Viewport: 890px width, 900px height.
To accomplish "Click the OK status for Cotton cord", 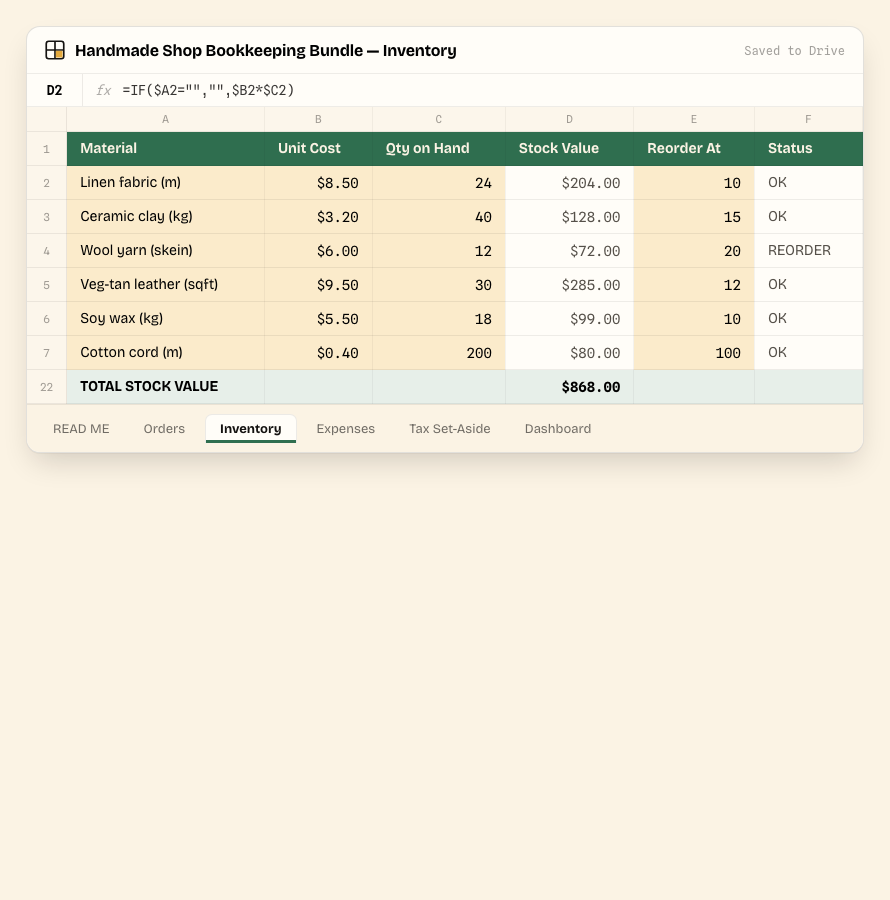I will pyautogui.click(x=809, y=352).
